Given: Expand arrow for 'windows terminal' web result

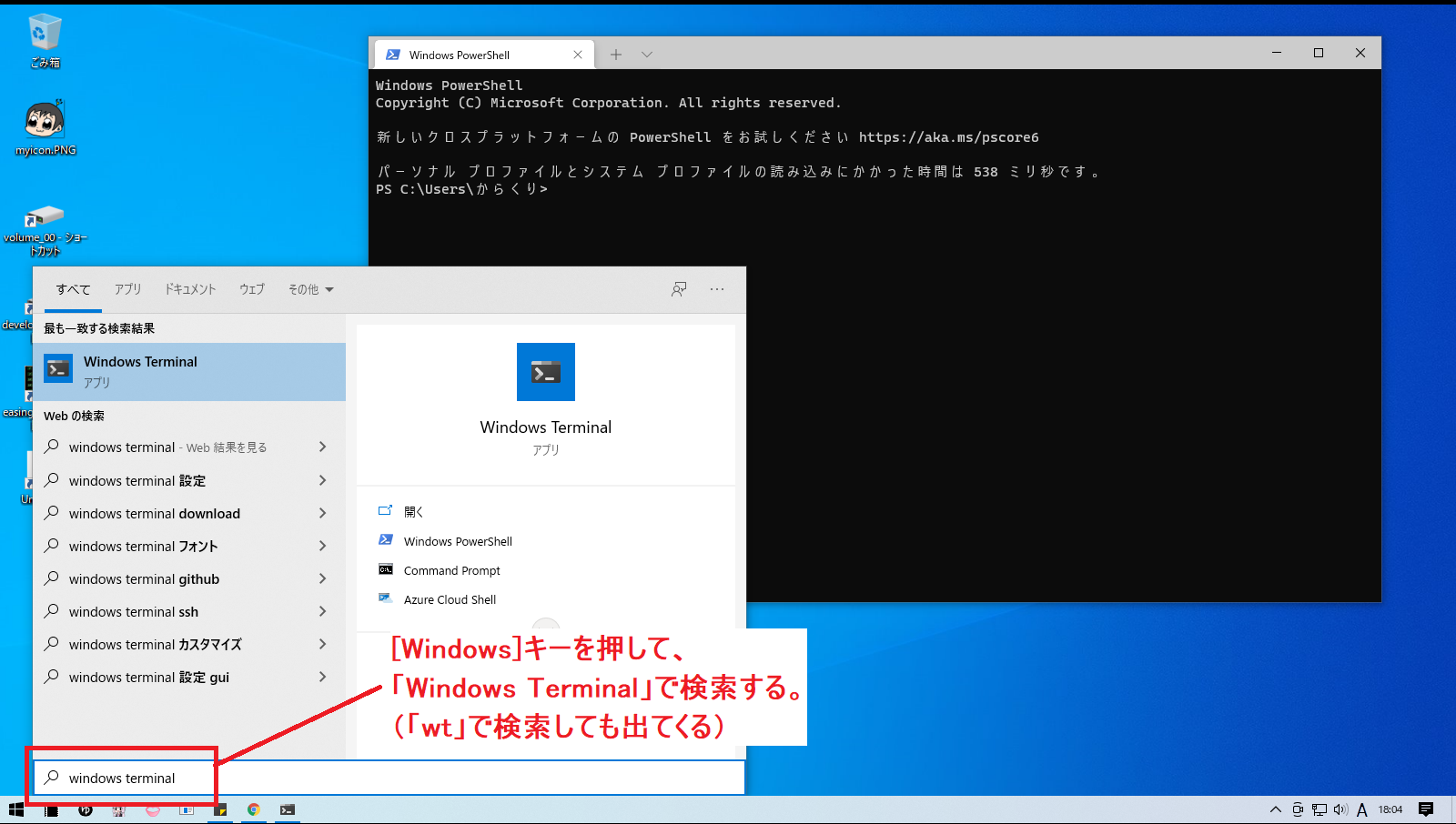Looking at the screenshot, I should 322,447.
